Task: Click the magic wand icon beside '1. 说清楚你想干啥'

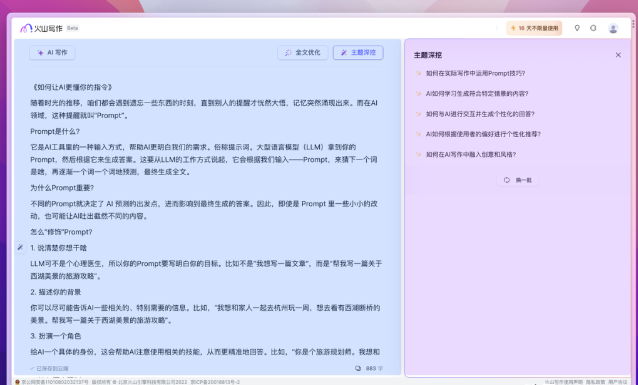Action: (x=20, y=247)
